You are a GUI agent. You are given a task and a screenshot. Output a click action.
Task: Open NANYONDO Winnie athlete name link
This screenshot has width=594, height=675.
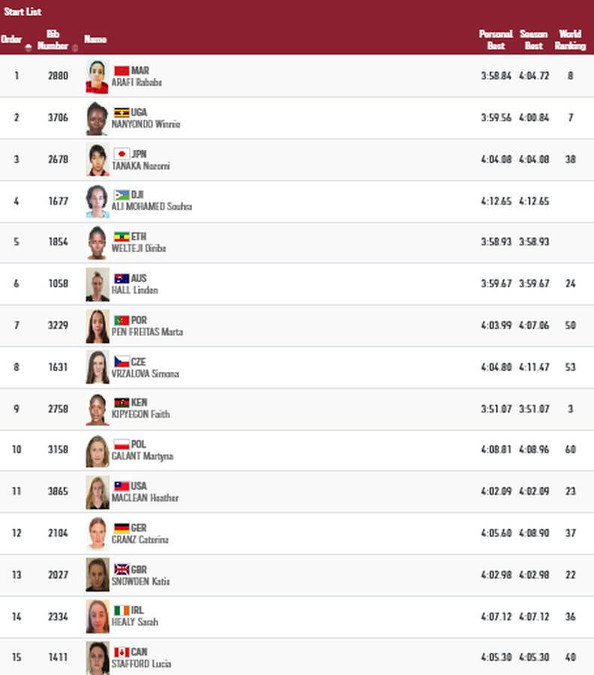tap(146, 124)
